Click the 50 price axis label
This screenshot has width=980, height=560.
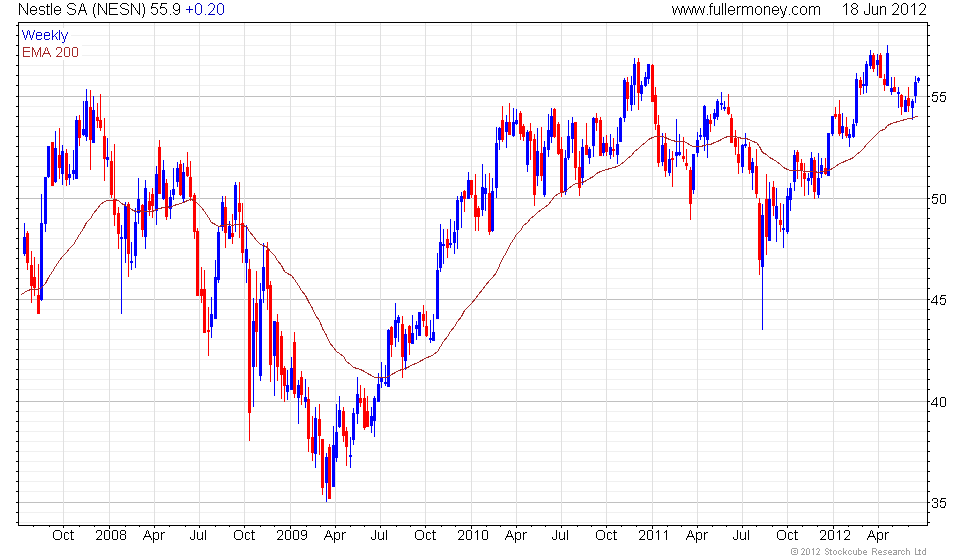[939, 199]
